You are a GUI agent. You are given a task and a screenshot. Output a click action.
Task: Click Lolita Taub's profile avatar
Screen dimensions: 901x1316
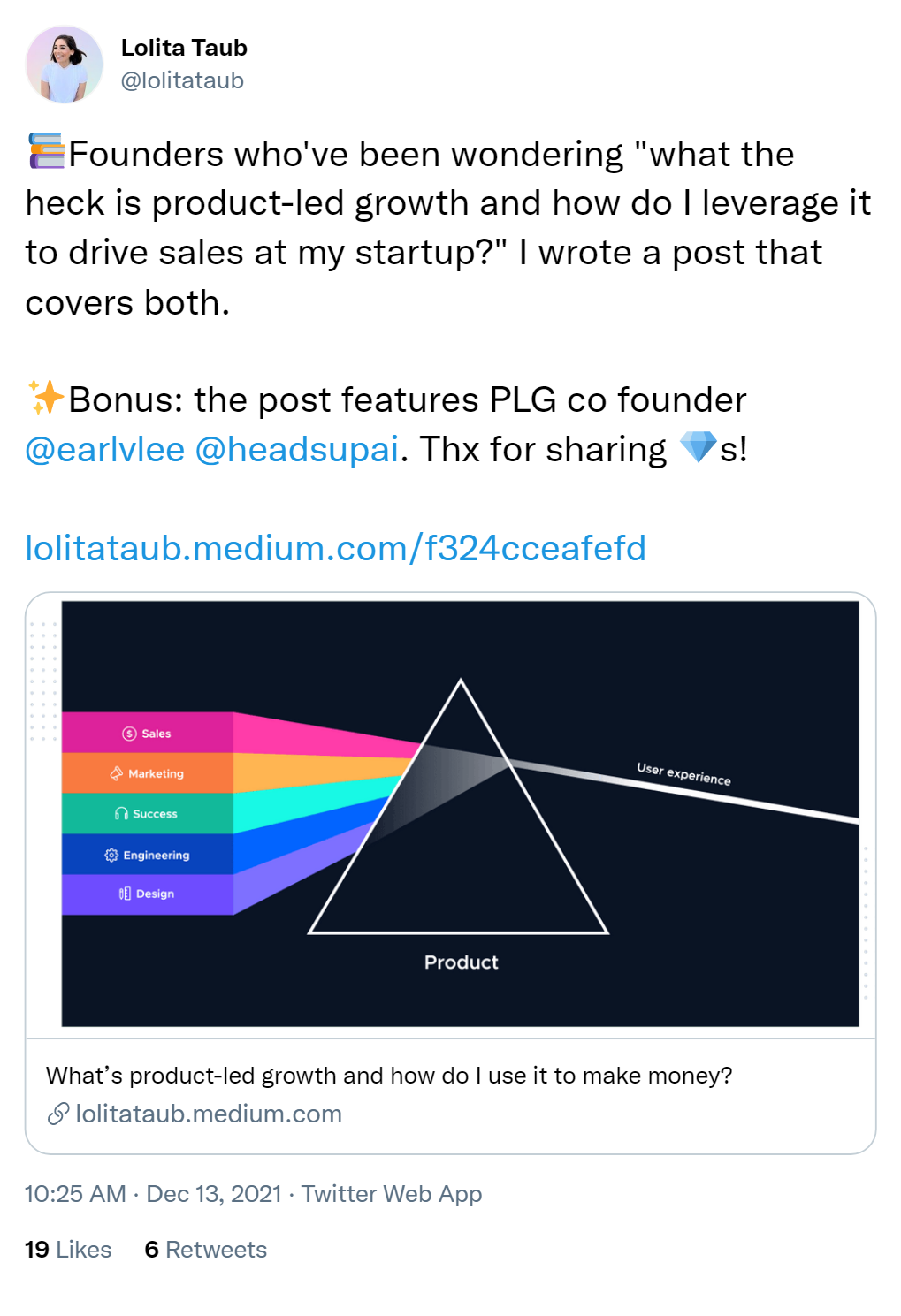[x=65, y=65]
